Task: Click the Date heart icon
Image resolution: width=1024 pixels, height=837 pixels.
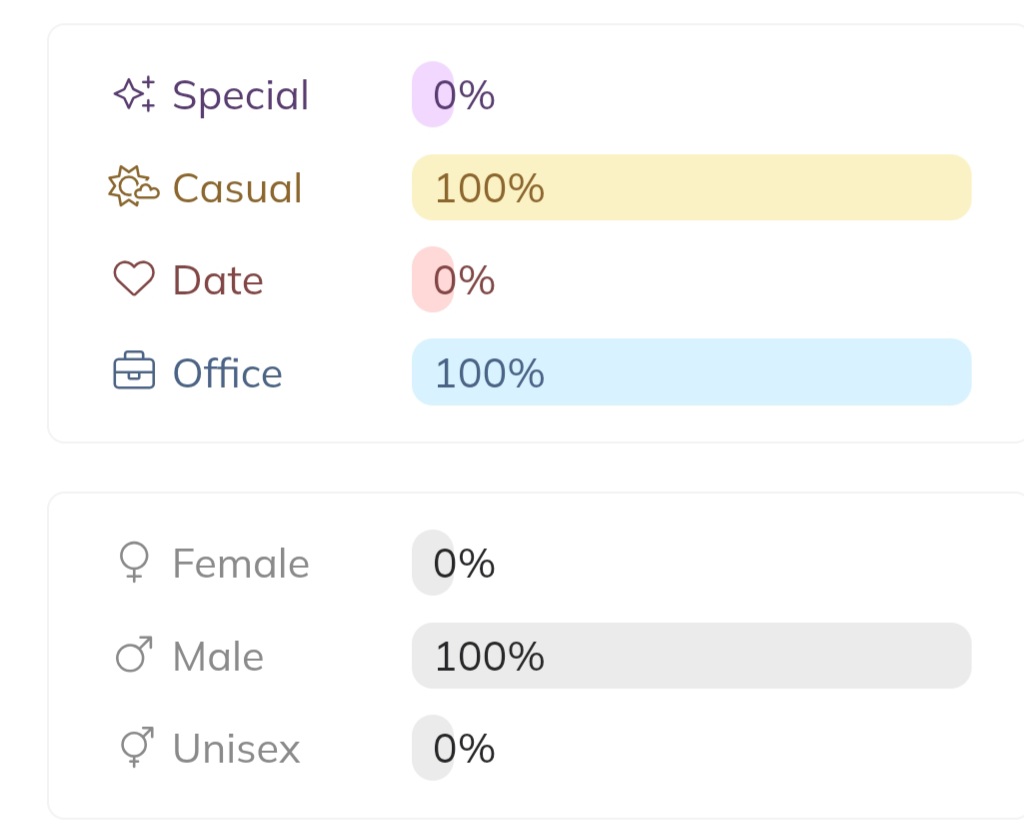Action: [x=134, y=280]
